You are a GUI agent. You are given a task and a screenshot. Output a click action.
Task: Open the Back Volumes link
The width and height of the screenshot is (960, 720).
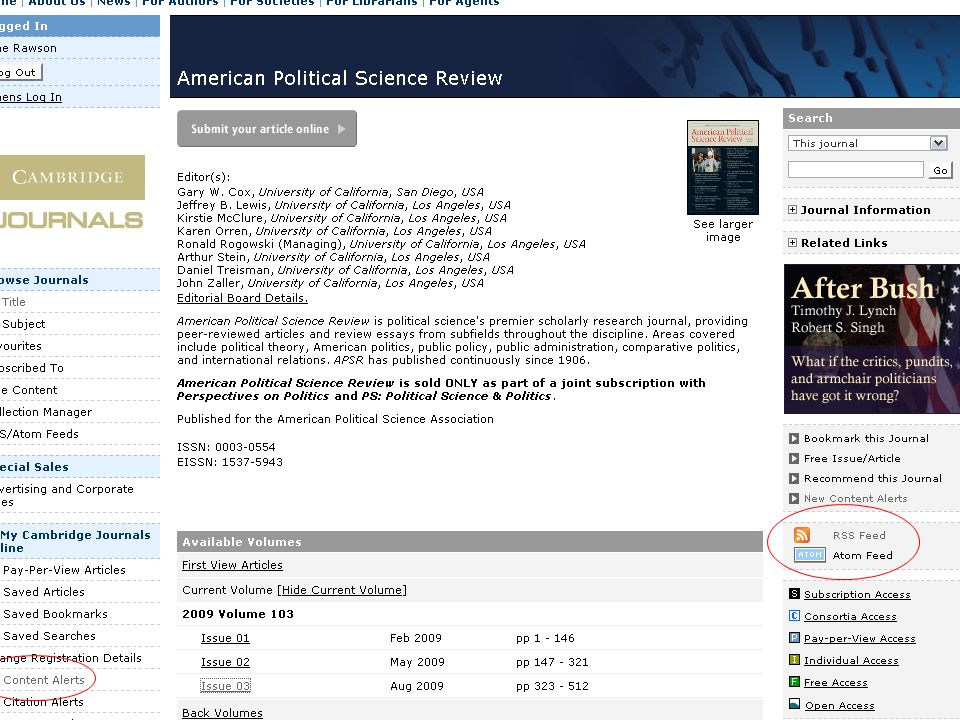222,713
